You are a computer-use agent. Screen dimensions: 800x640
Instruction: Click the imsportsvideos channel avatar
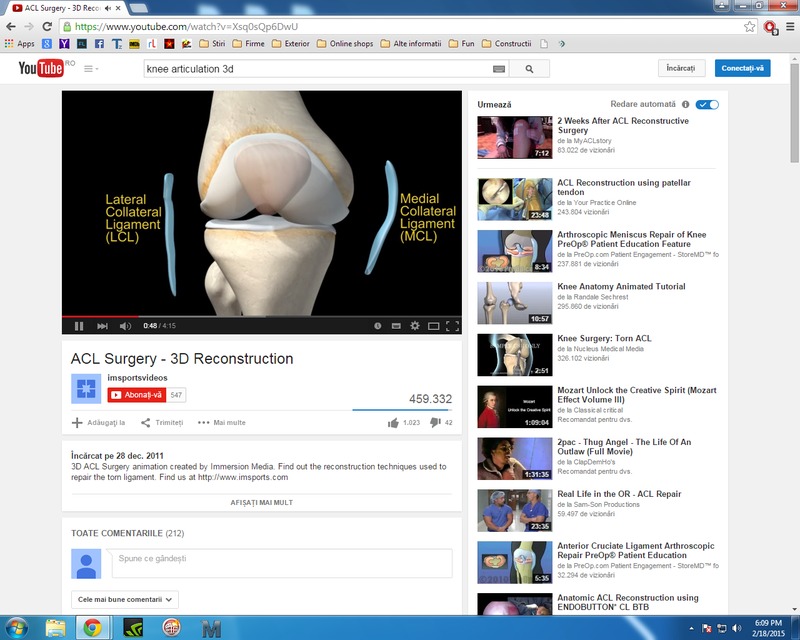86,388
